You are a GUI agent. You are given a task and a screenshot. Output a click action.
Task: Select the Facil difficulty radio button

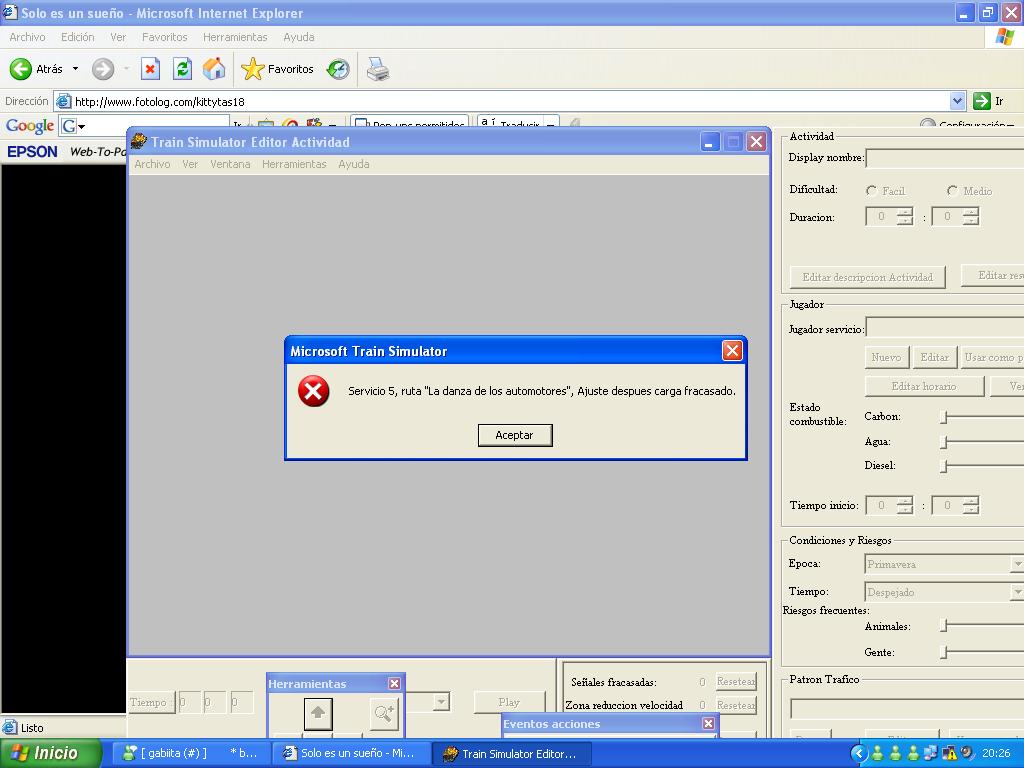[872, 190]
